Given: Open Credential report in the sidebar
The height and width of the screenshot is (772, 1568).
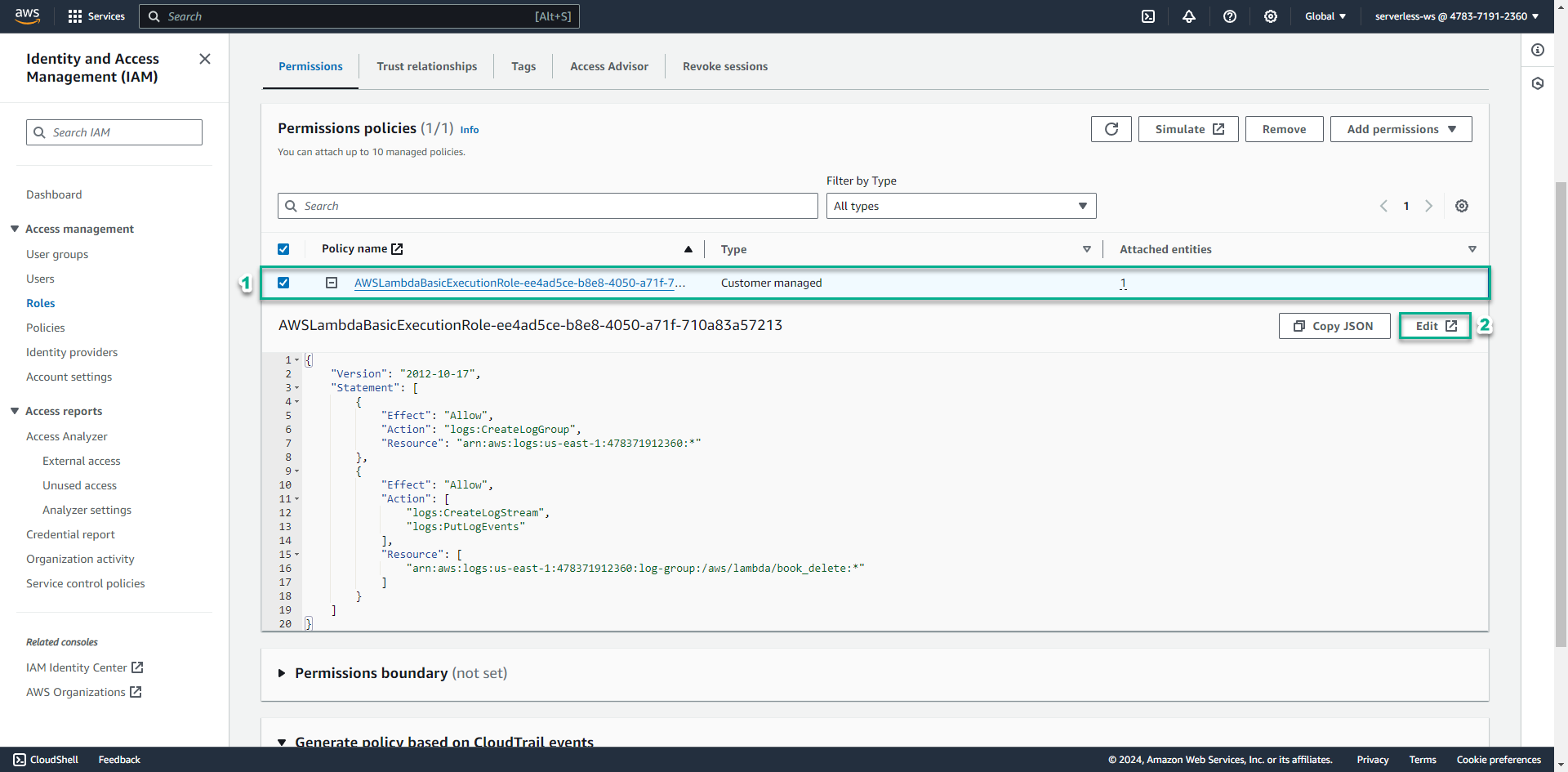Looking at the screenshot, I should [70, 534].
